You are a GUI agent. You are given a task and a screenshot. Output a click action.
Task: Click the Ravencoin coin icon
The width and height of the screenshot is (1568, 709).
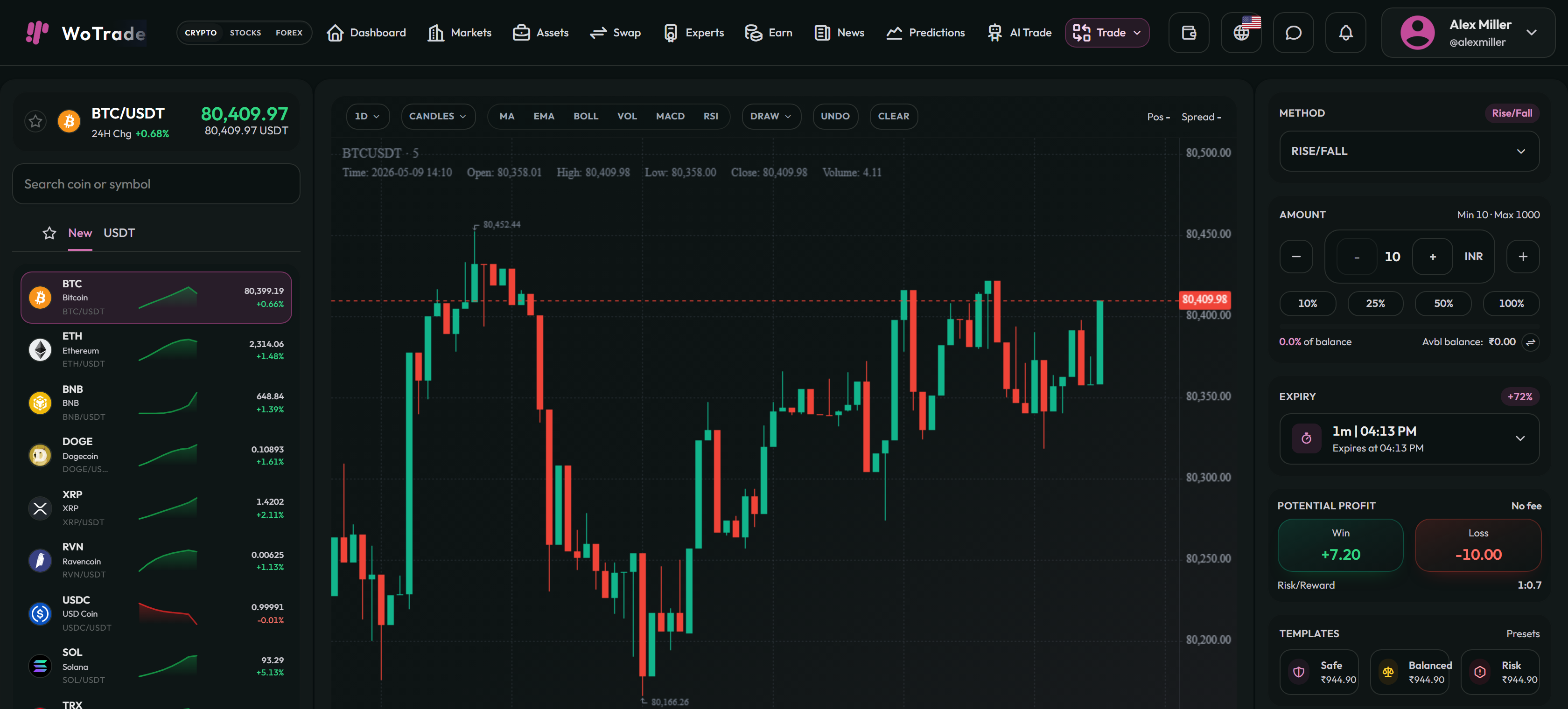[40, 561]
